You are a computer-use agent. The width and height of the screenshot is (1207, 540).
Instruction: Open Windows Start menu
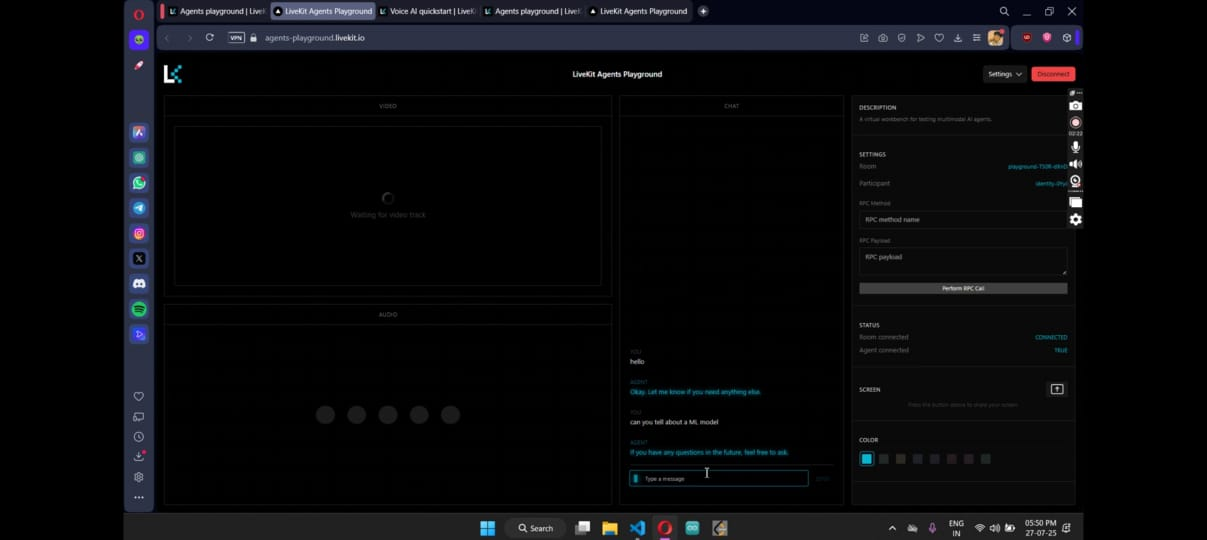(x=488, y=528)
